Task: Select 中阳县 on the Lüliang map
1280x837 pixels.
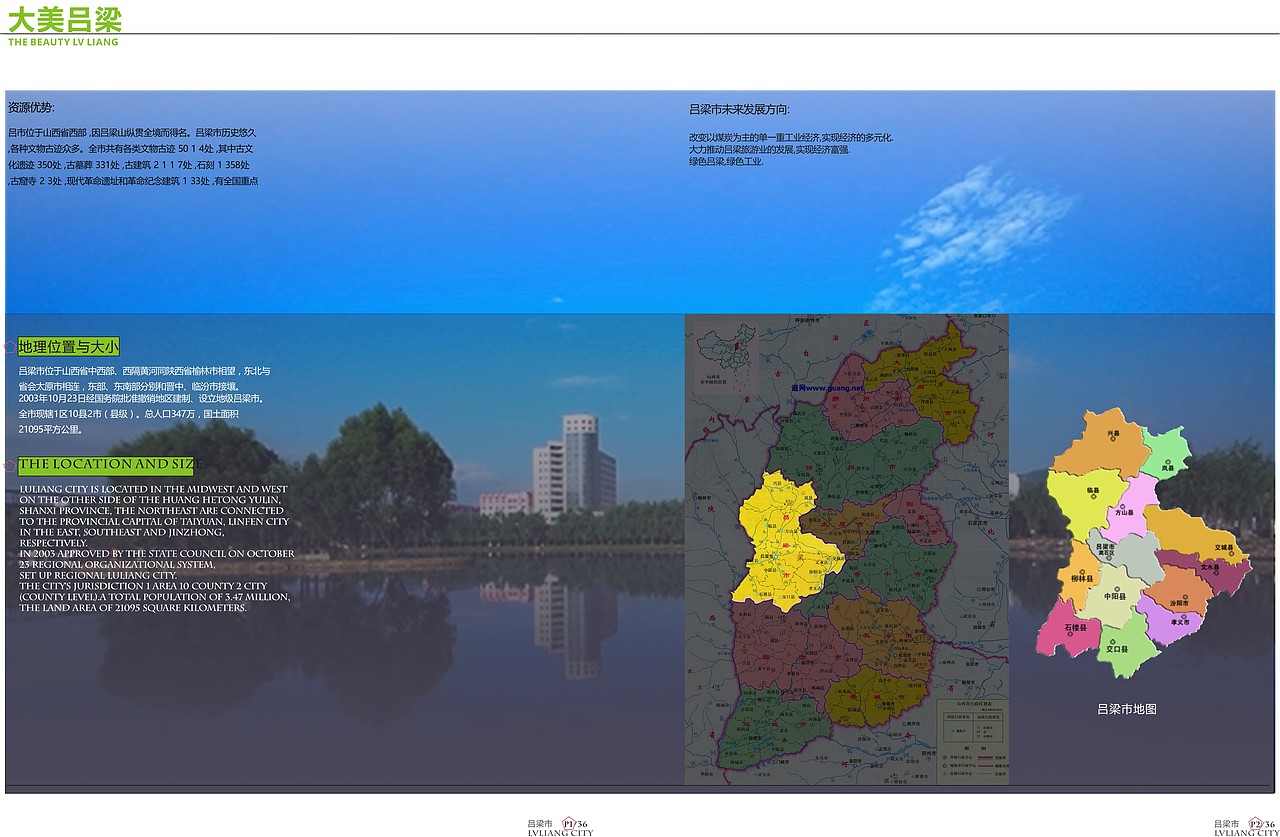Action: 1115,596
